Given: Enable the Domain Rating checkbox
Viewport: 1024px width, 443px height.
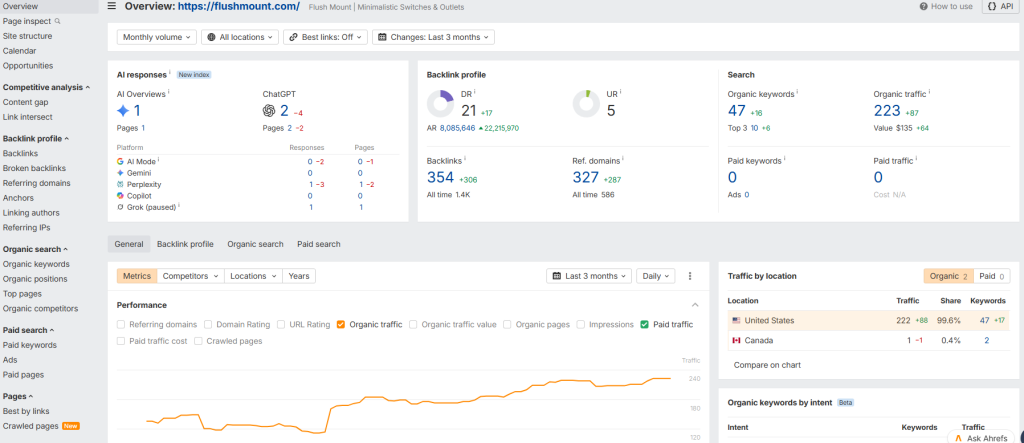Looking at the screenshot, I should coord(208,324).
